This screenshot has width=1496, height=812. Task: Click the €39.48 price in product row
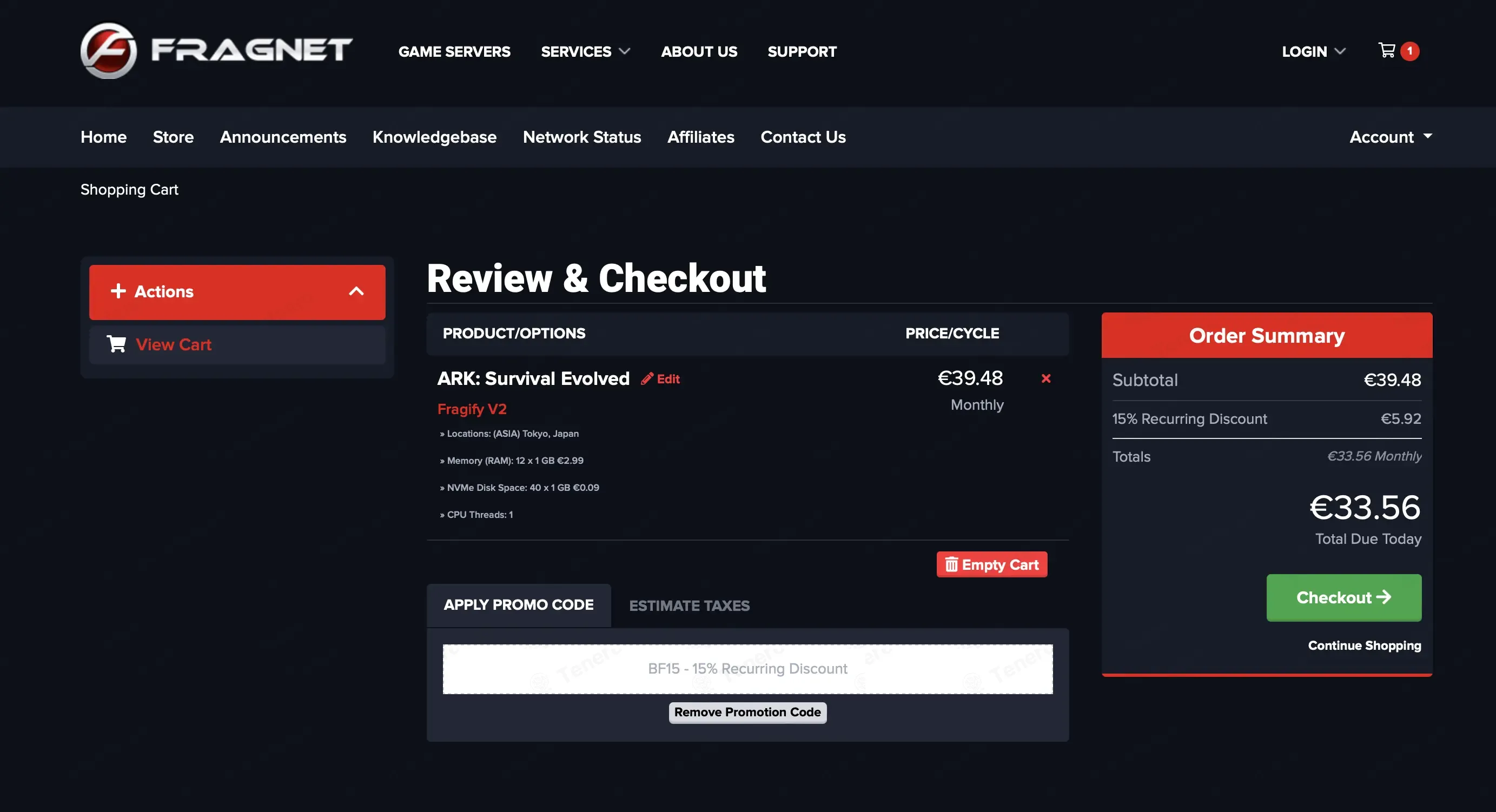[x=969, y=378]
